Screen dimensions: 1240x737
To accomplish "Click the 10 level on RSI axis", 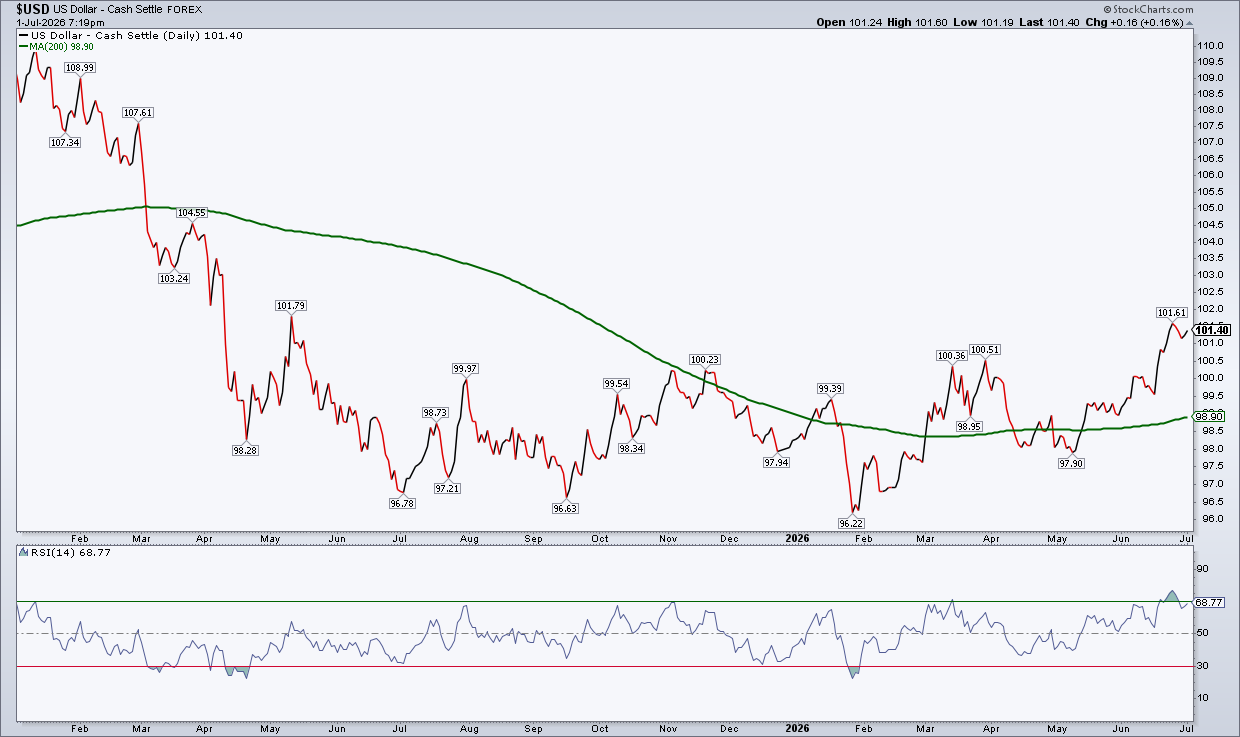I will click(x=1203, y=698).
